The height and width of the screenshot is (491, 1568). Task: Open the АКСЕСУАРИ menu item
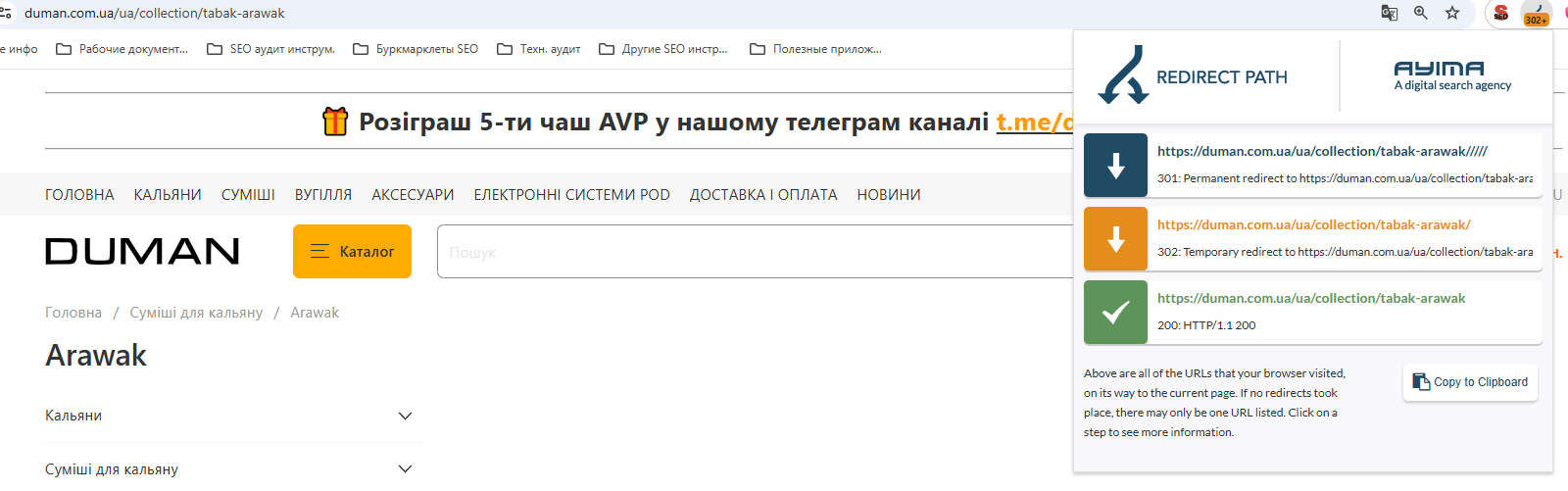(x=413, y=195)
